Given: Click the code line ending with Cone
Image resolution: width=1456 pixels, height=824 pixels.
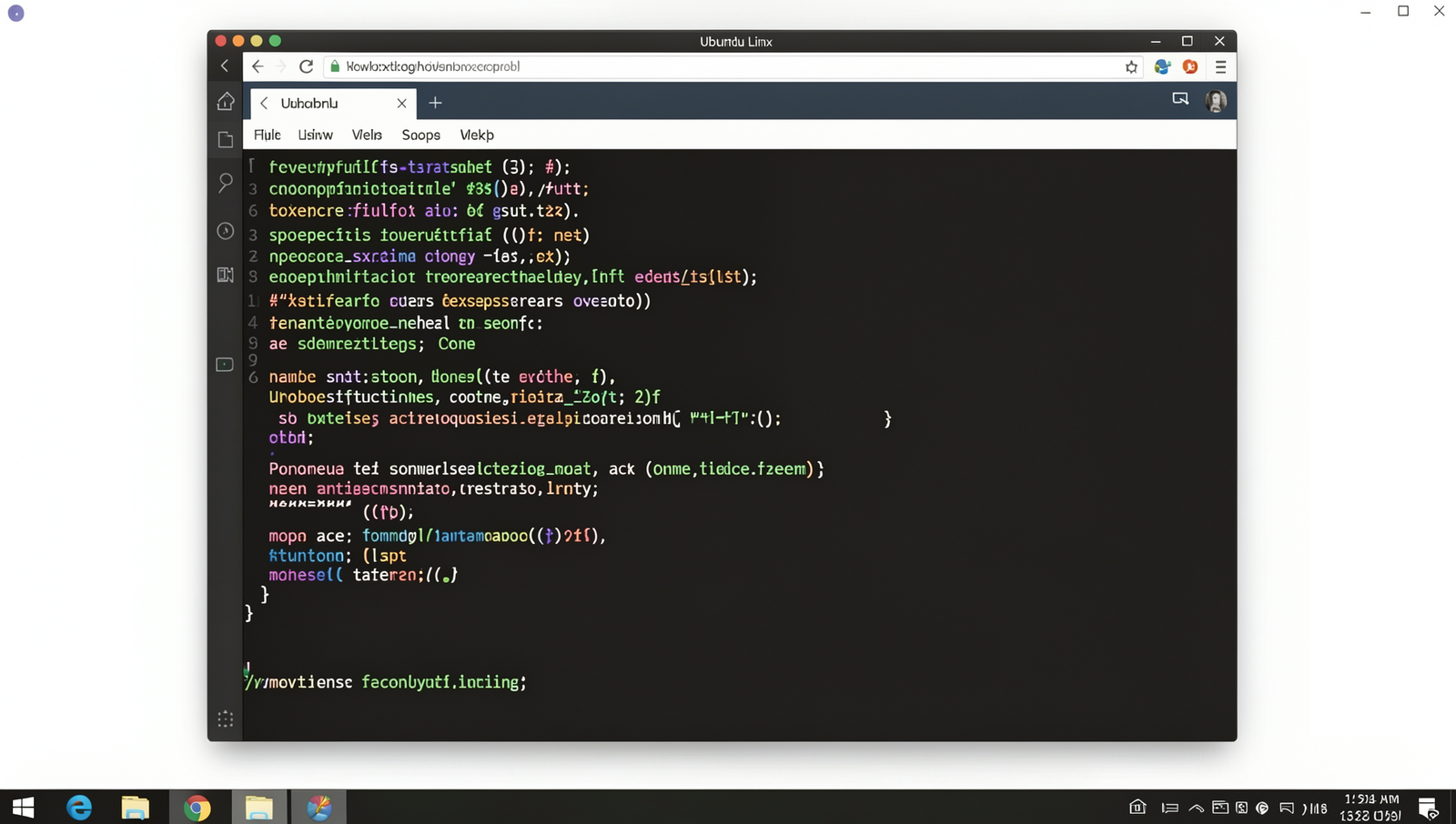Looking at the screenshot, I should [372, 344].
